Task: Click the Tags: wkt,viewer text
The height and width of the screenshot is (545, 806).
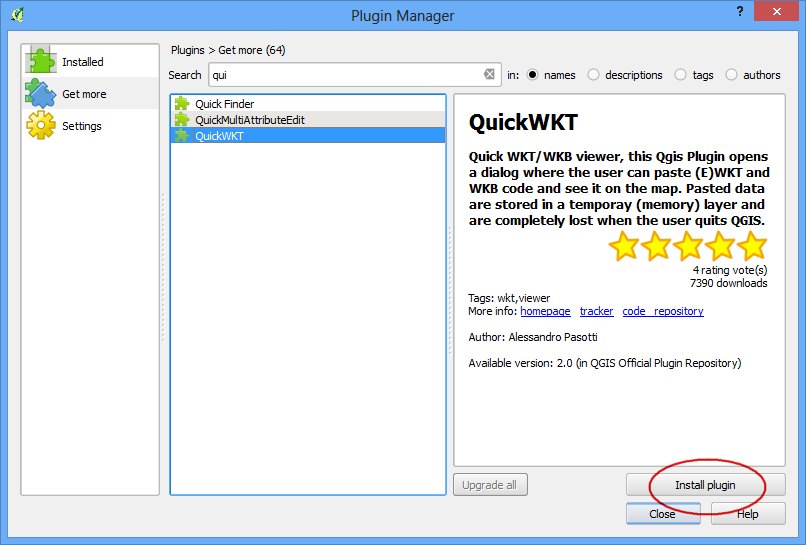Action: coord(509,298)
